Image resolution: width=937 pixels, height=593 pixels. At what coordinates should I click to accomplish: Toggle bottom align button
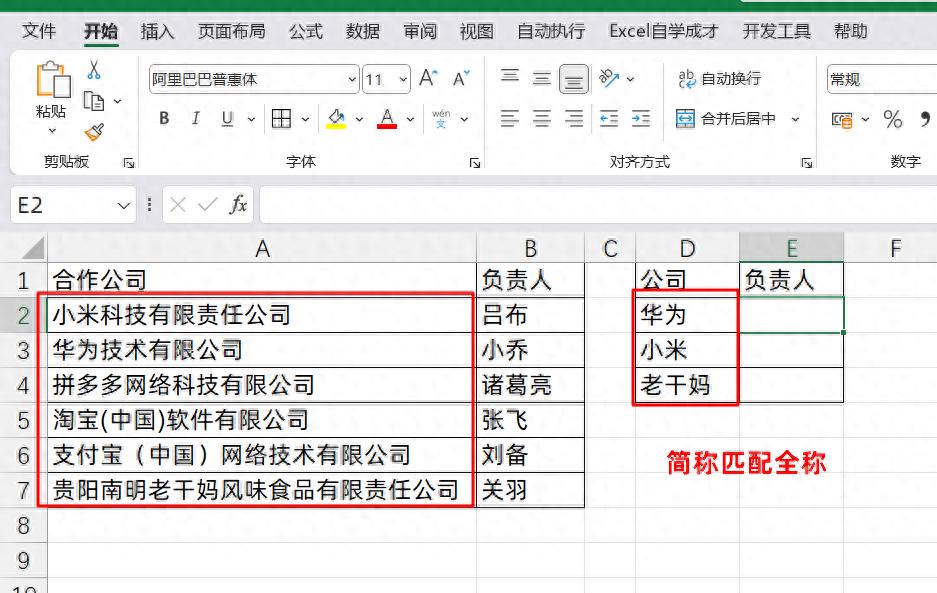pos(574,79)
